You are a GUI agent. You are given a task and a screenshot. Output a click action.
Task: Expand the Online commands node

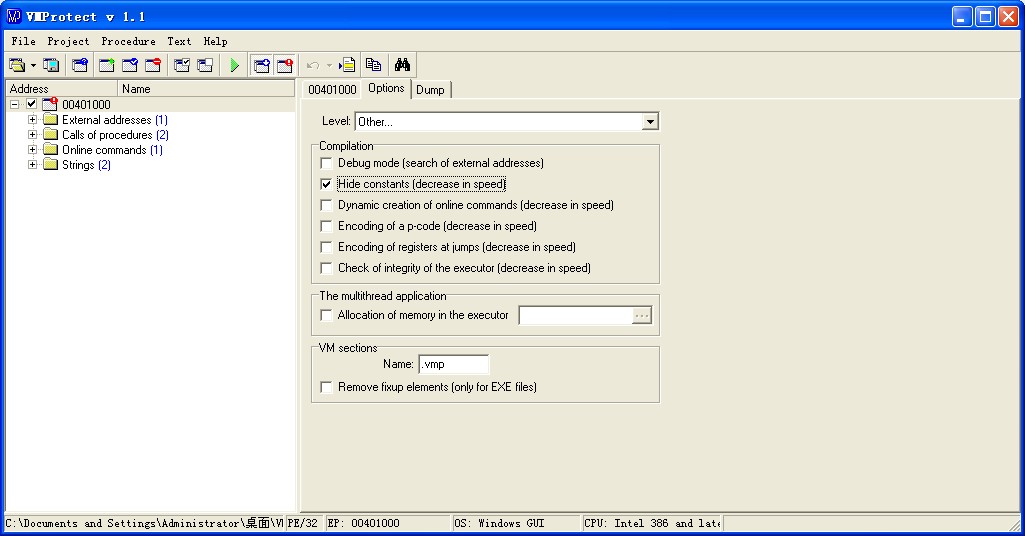click(32, 149)
